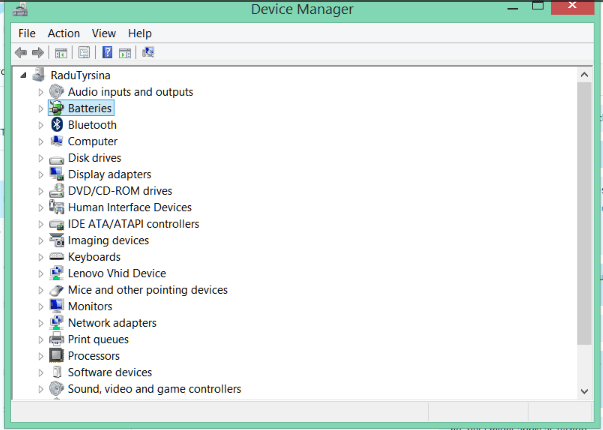Screen dimensions: 603x430
Task: Click the Properties toolbar icon
Action: (84, 52)
